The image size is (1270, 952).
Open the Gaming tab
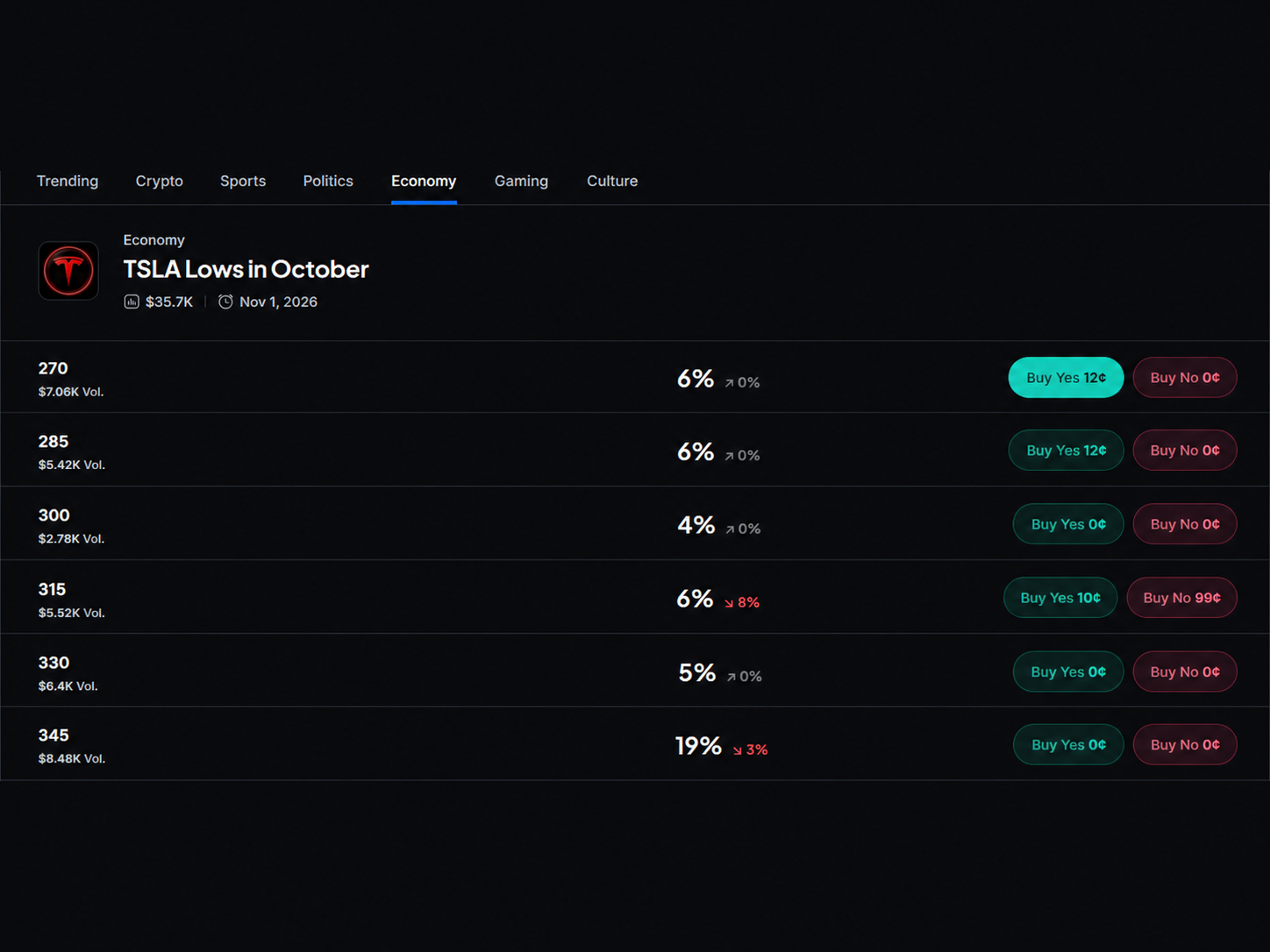521,181
